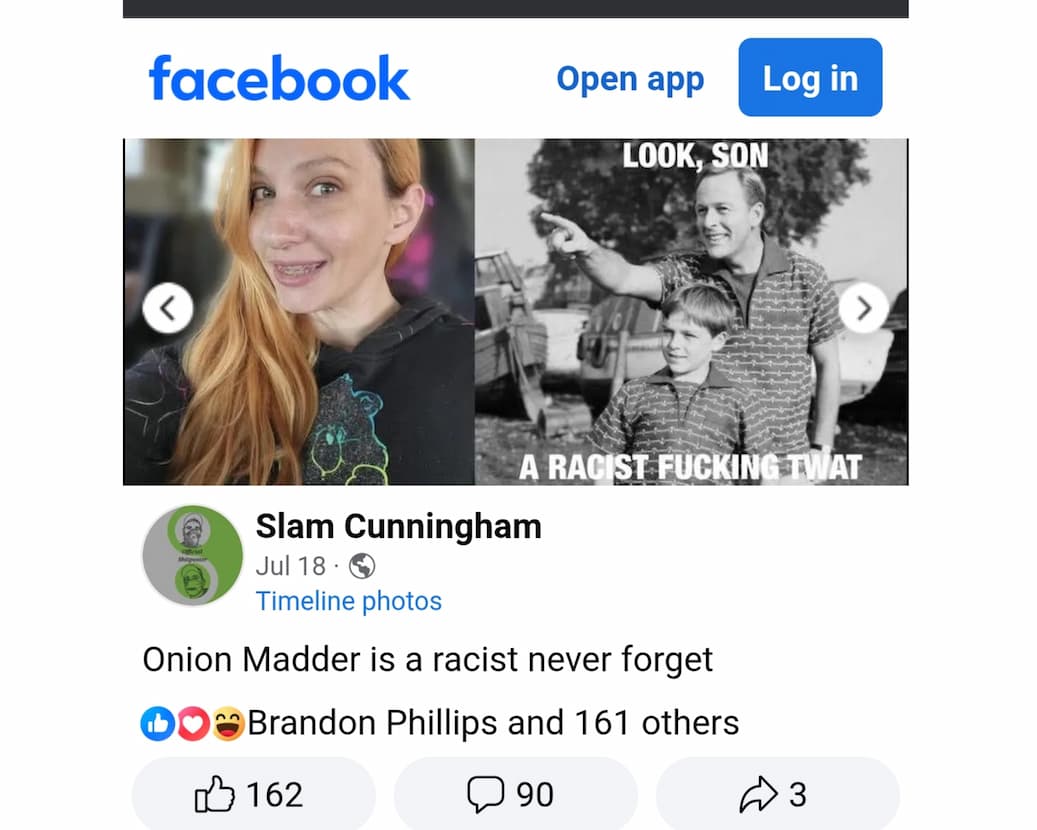The height and width of the screenshot is (830, 1037).
Task: Open the Facebook app link
Action: 630,79
